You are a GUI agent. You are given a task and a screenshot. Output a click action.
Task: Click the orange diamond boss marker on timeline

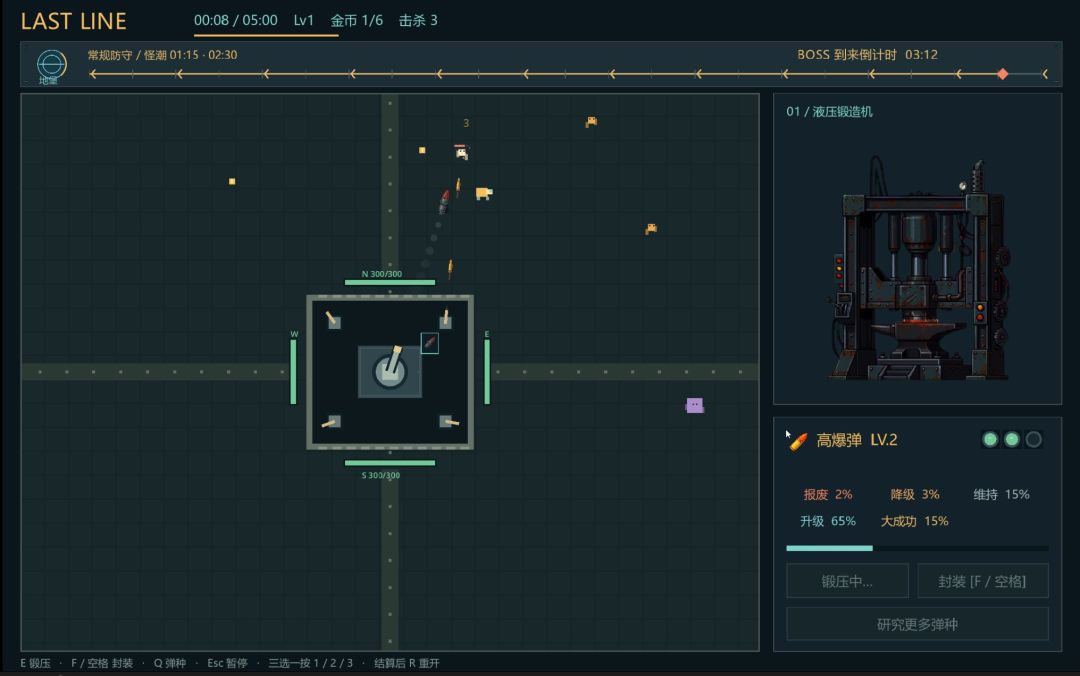[x=1003, y=74]
